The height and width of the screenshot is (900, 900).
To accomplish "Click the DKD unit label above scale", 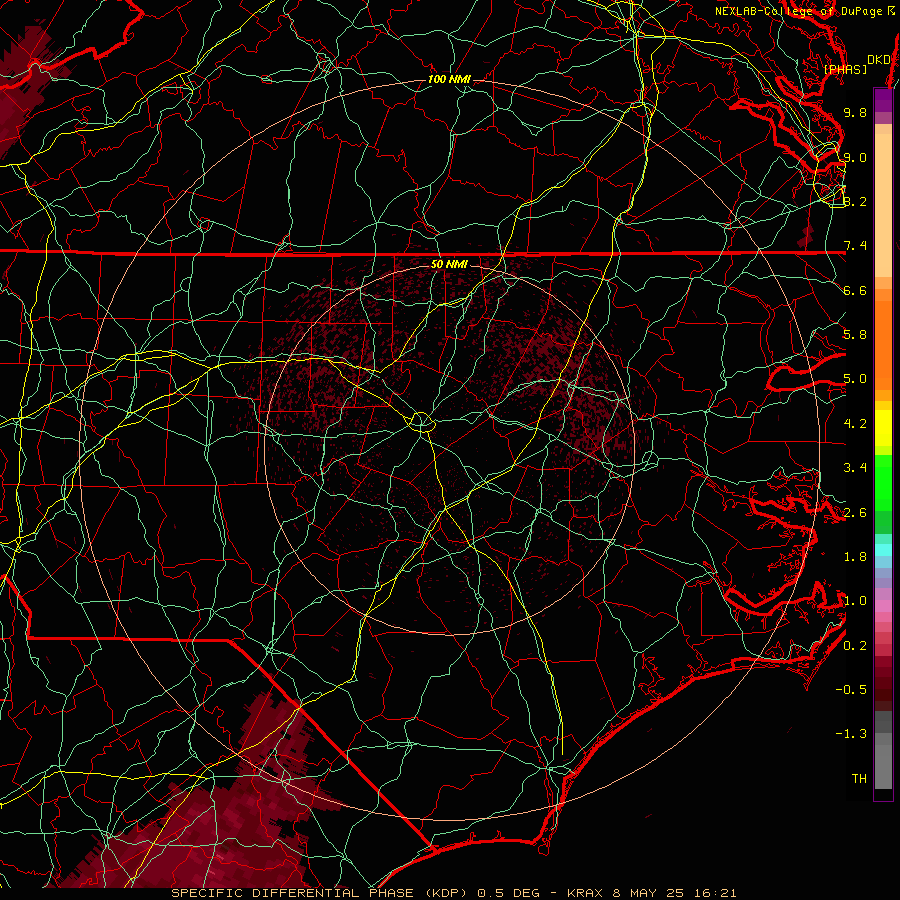I will coord(879,60).
